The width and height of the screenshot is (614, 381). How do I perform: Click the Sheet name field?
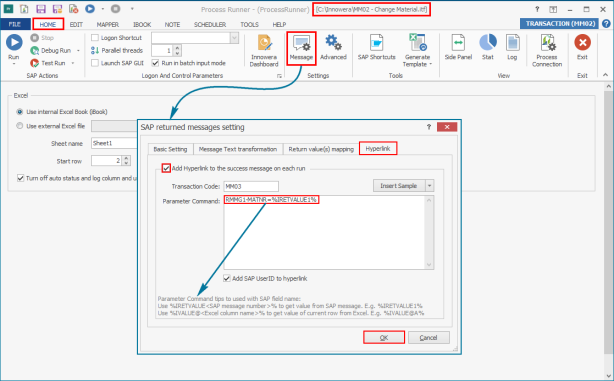pos(114,143)
